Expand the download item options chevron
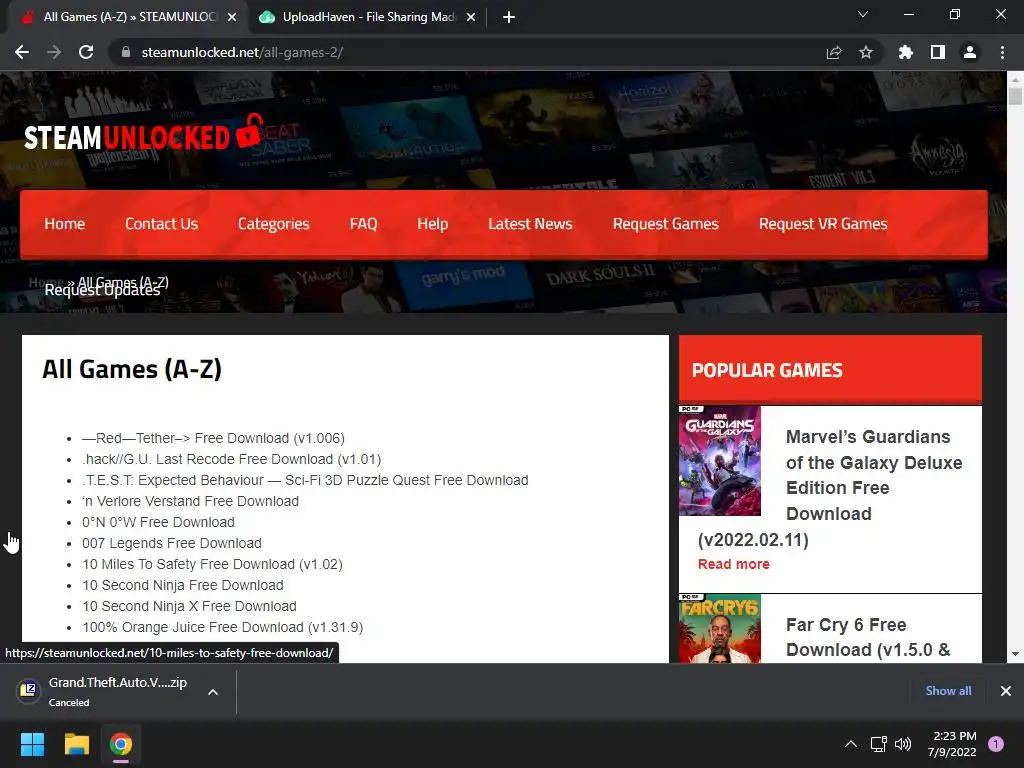This screenshot has width=1024, height=768. [x=213, y=692]
